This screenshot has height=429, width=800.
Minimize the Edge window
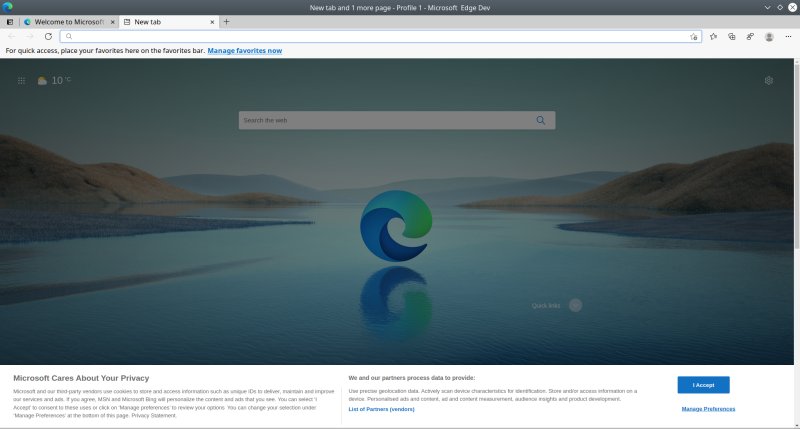coord(767,7)
